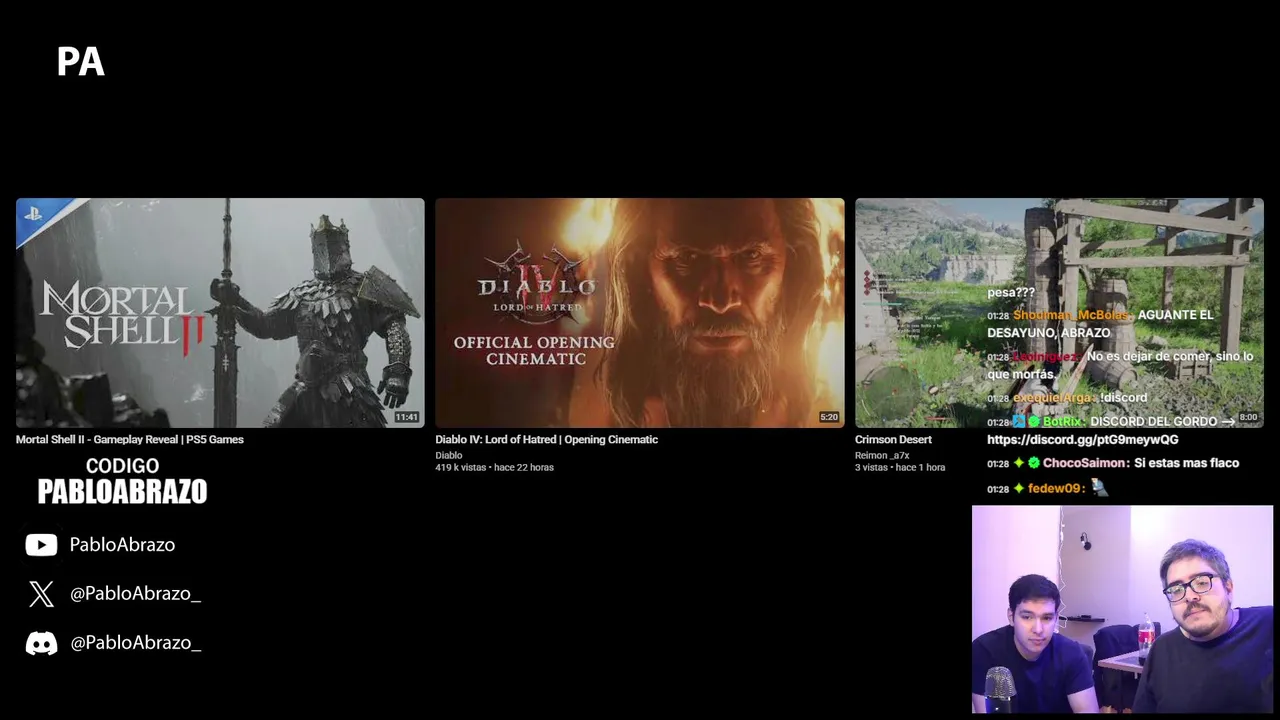Open the Diablo channel name

[x=449, y=455]
